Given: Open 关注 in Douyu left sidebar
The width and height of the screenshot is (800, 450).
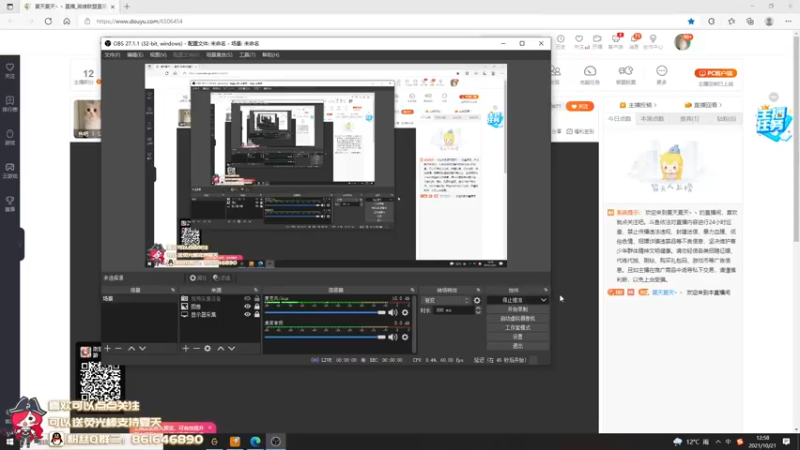Looking at the screenshot, I should pyautogui.click(x=10, y=70).
